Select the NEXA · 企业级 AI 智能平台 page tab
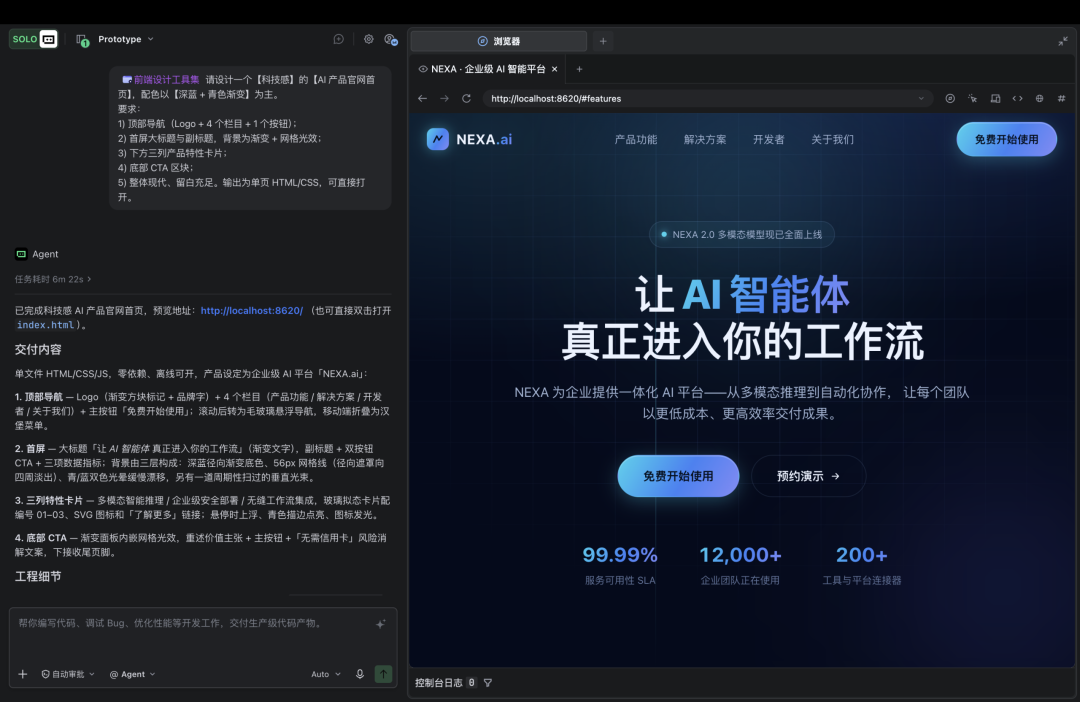 pyautogui.click(x=488, y=69)
